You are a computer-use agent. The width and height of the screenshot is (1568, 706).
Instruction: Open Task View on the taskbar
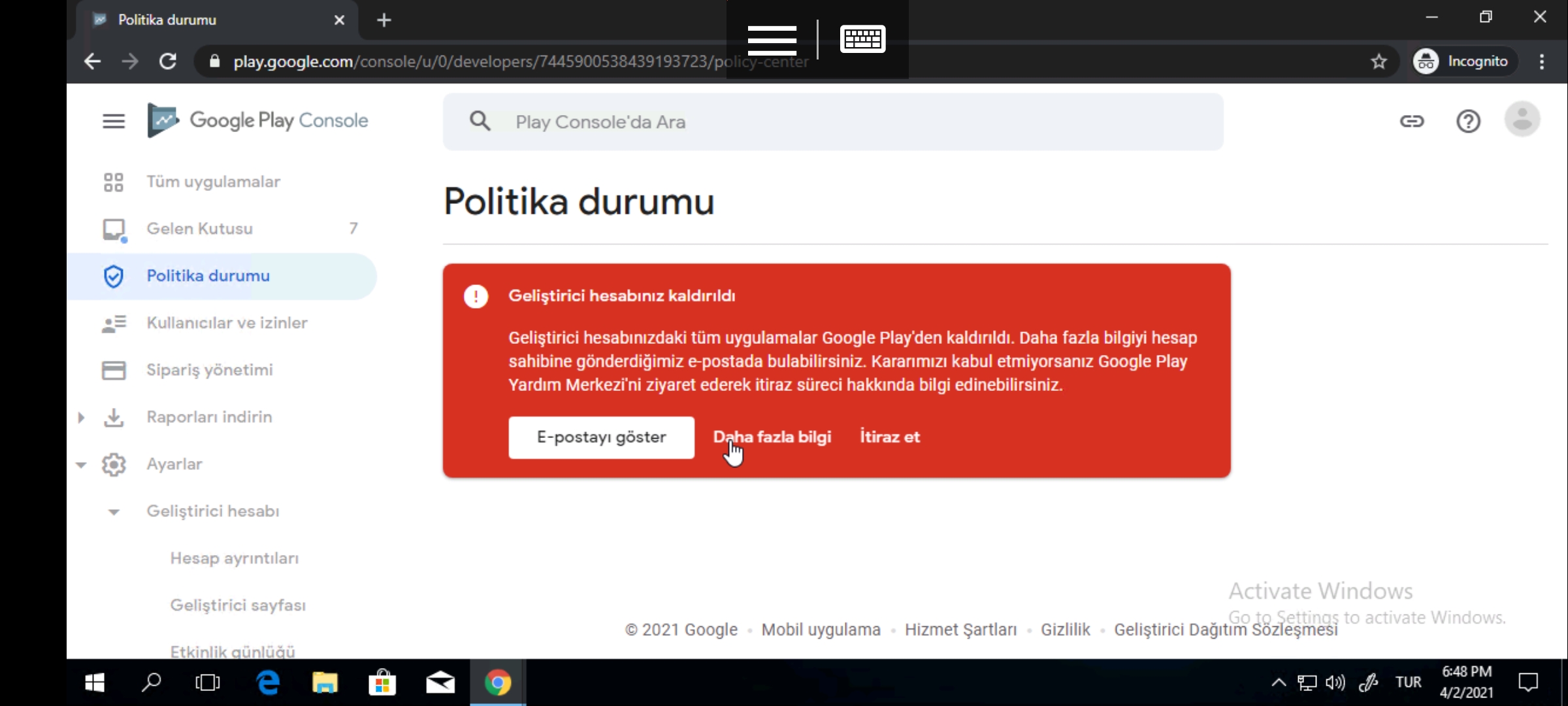click(208, 682)
